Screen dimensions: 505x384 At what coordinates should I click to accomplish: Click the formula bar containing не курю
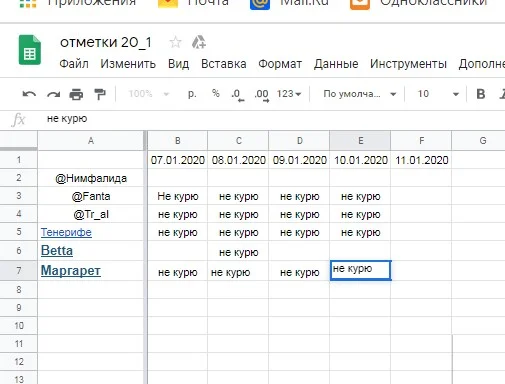pos(273,119)
